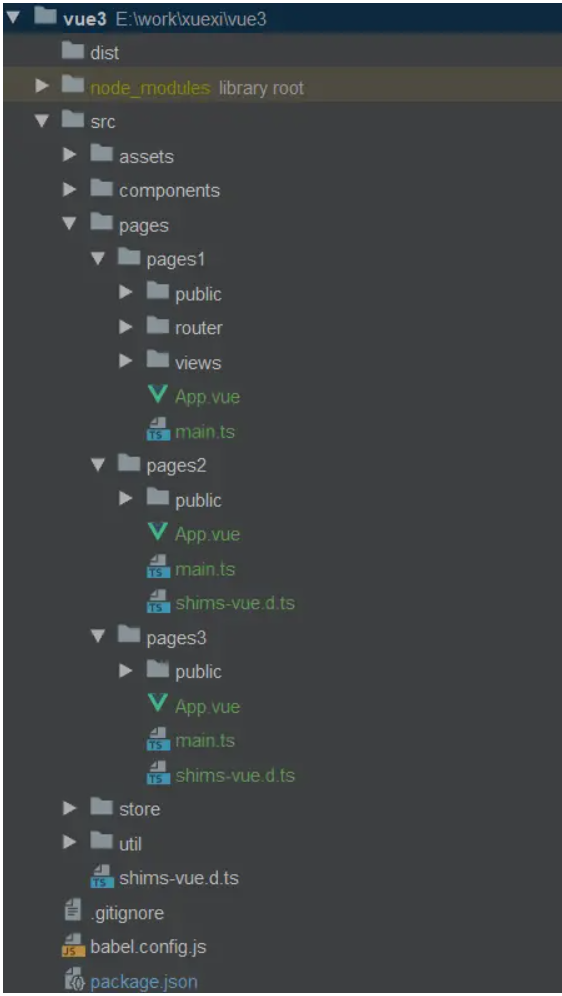Screen dimensions: 562x996
Task: Expand the node_modules folder arrow
Action: point(43,86)
